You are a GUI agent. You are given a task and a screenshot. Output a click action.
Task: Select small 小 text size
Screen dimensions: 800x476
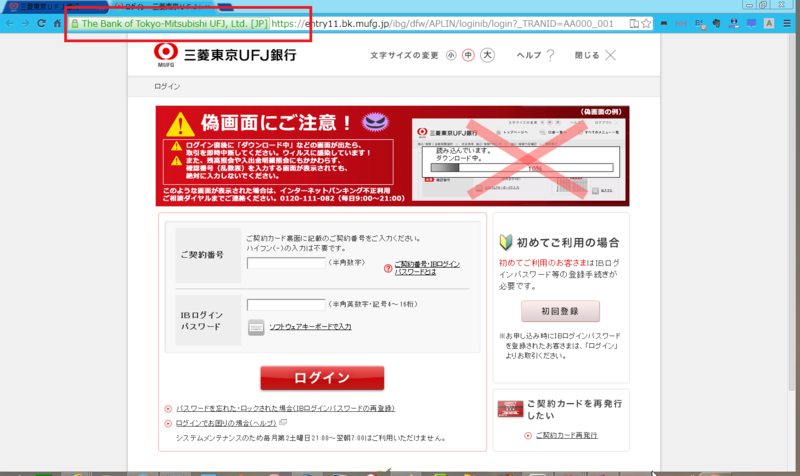tap(451, 55)
